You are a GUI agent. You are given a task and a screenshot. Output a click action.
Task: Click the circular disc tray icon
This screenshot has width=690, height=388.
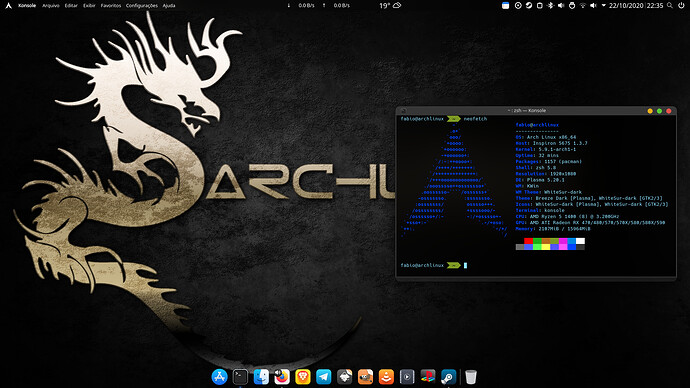pos(518,5)
